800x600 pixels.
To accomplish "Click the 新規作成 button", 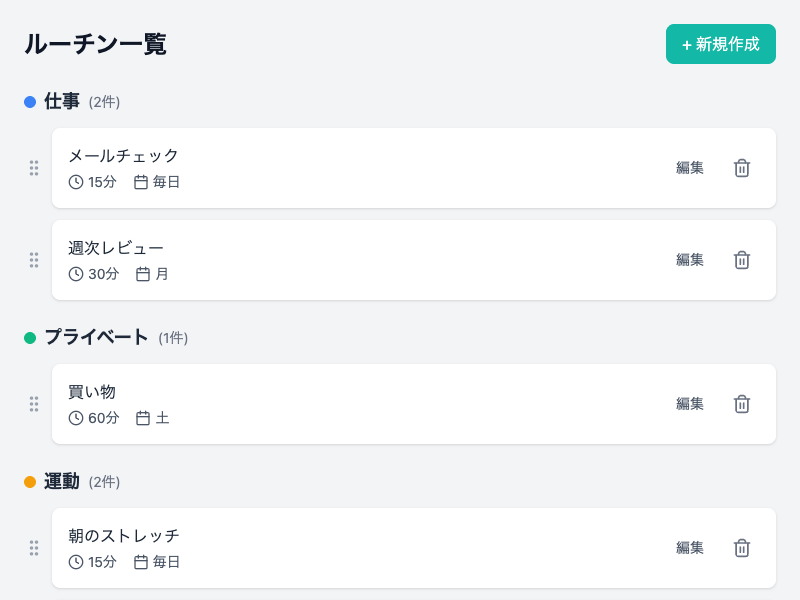I will click(x=721, y=44).
